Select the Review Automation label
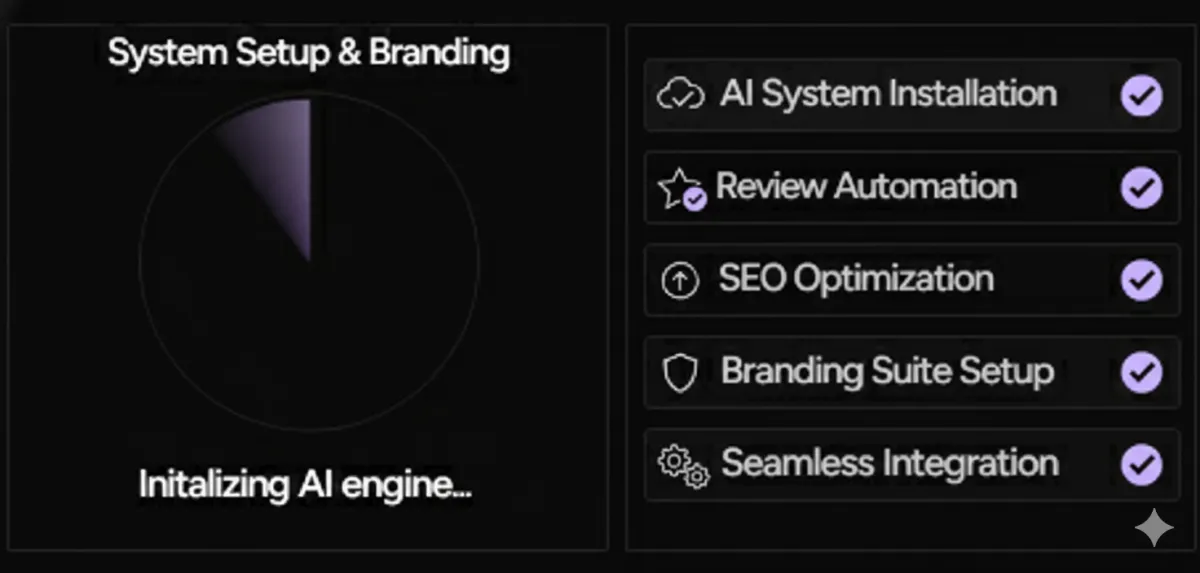The height and width of the screenshot is (573, 1200). (866, 187)
